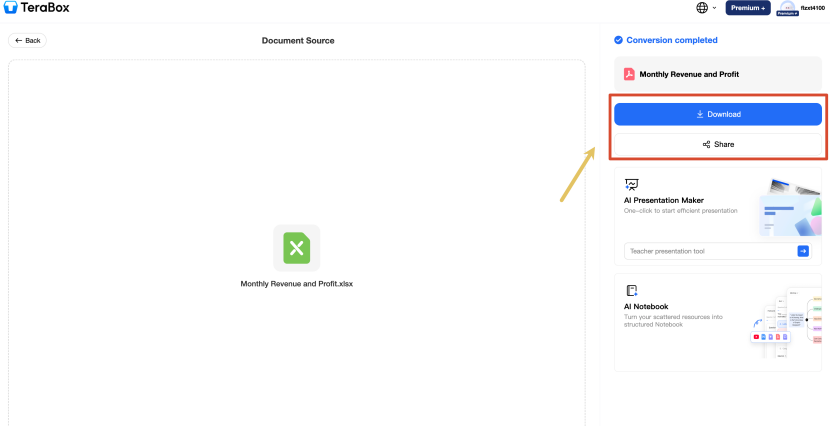Open the user profile avatar
830x426 pixels.
pos(788,8)
